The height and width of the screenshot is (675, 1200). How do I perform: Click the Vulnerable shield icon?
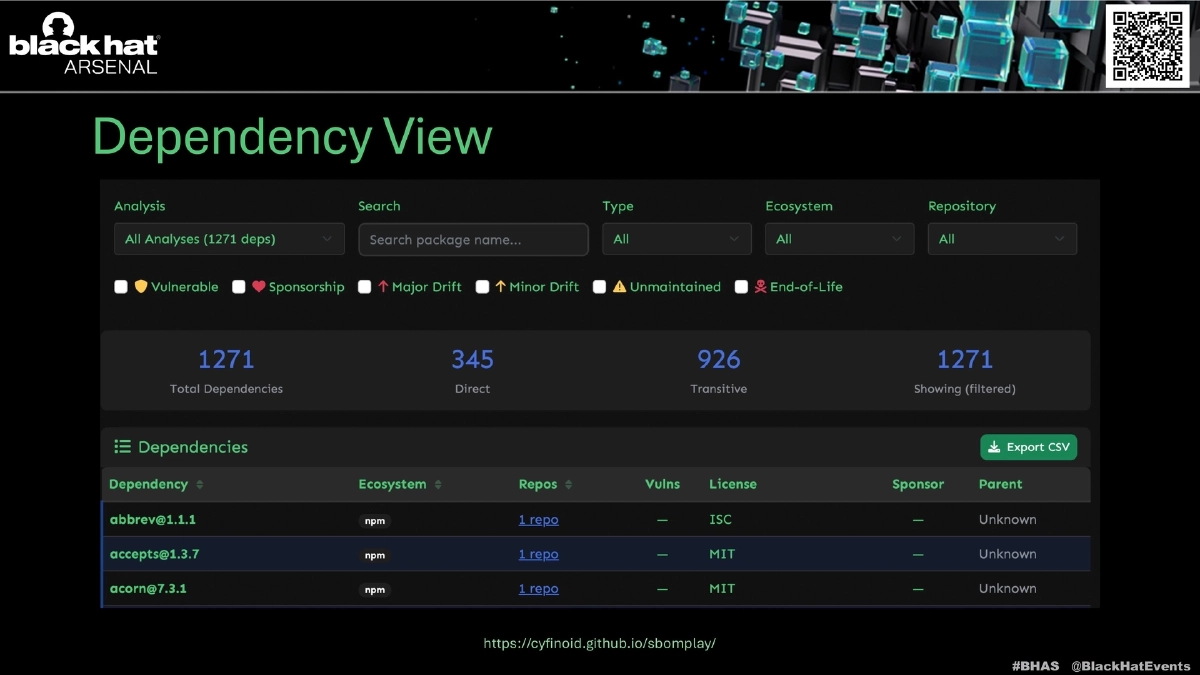tap(141, 287)
